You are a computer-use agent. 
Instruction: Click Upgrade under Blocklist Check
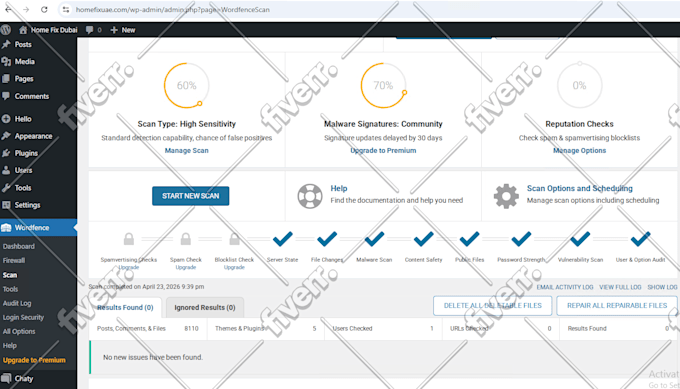click(x=234, y=267)
